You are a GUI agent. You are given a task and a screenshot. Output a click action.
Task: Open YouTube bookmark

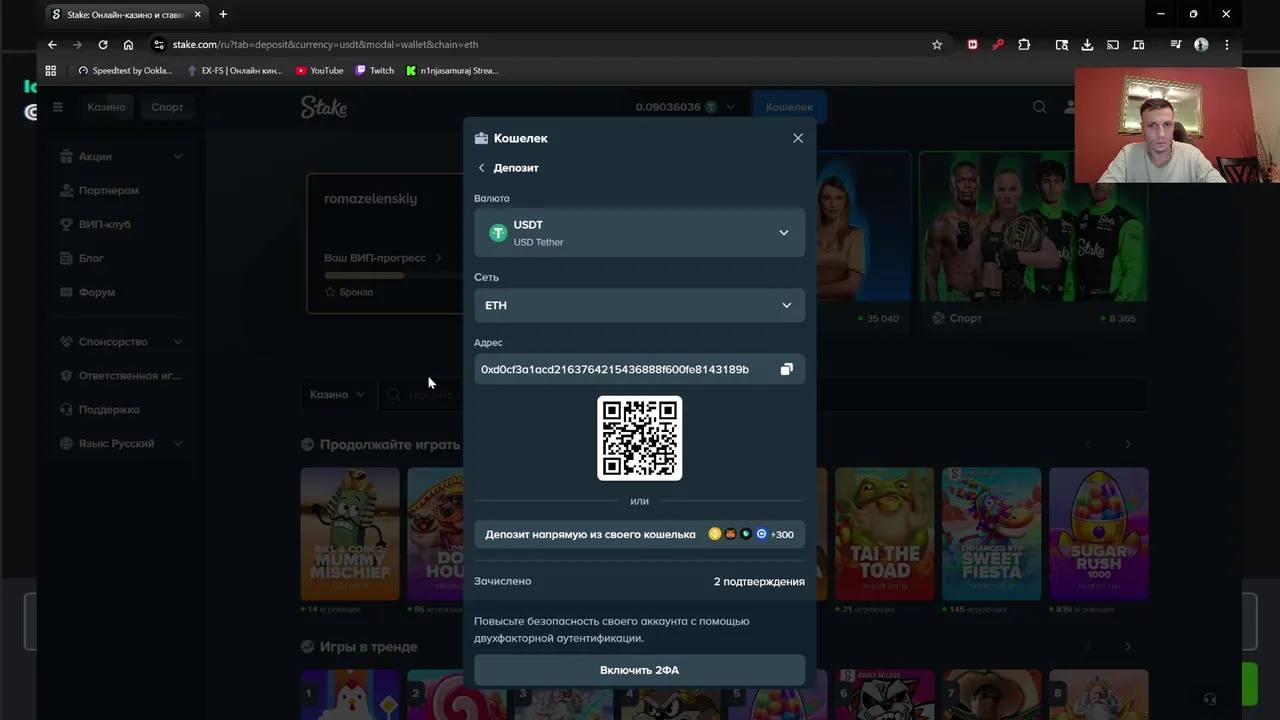click(320, 71)
